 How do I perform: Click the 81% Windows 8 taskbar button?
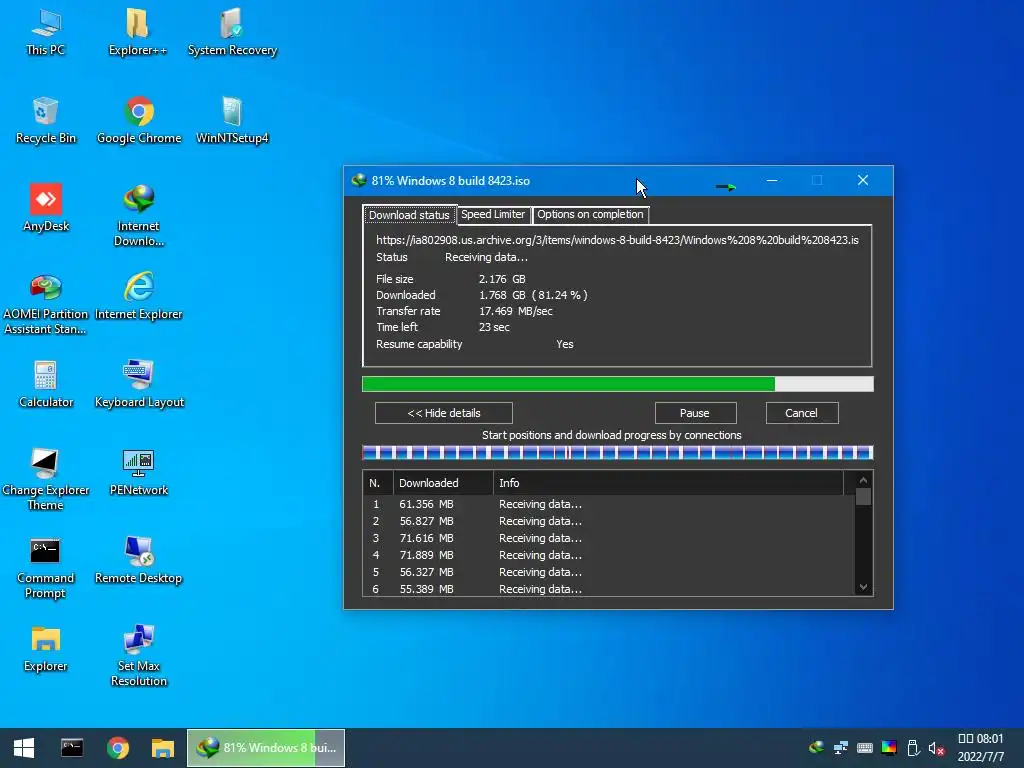pyautogui.click(x=266, y=748)
